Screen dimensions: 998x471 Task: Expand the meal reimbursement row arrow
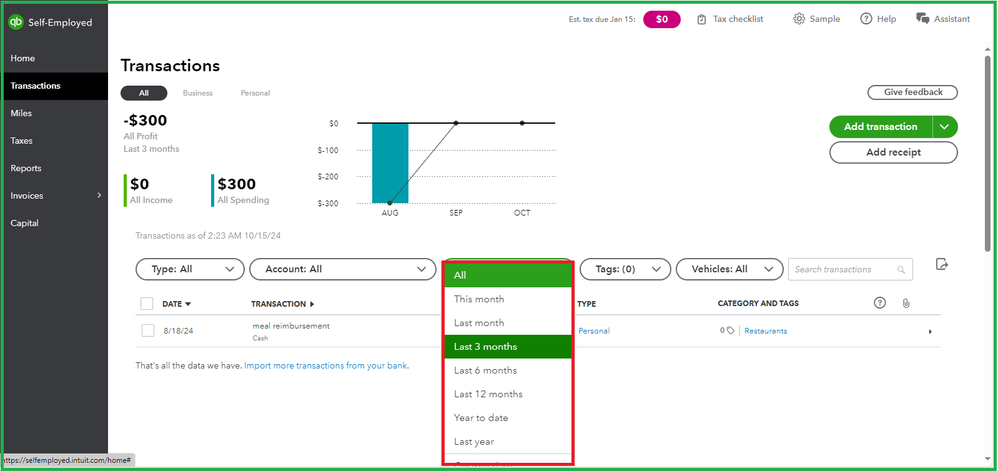930,332
